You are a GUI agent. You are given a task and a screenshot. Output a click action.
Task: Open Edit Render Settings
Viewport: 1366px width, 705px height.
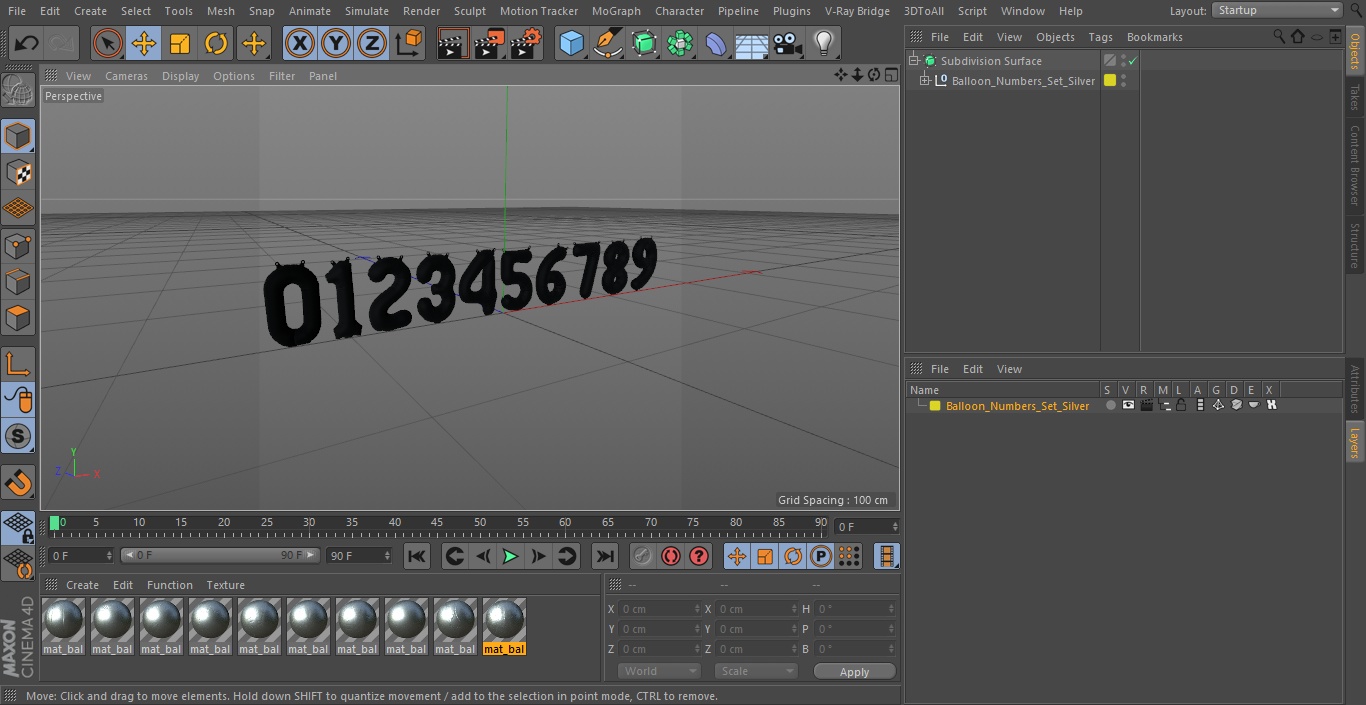pyautogui.click(x=526, y=43)
